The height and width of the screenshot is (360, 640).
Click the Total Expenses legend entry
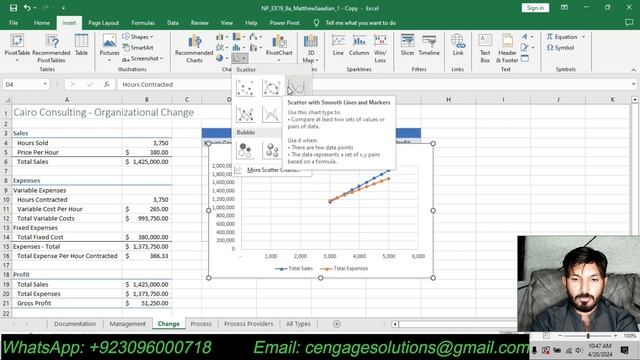point(344,269)
